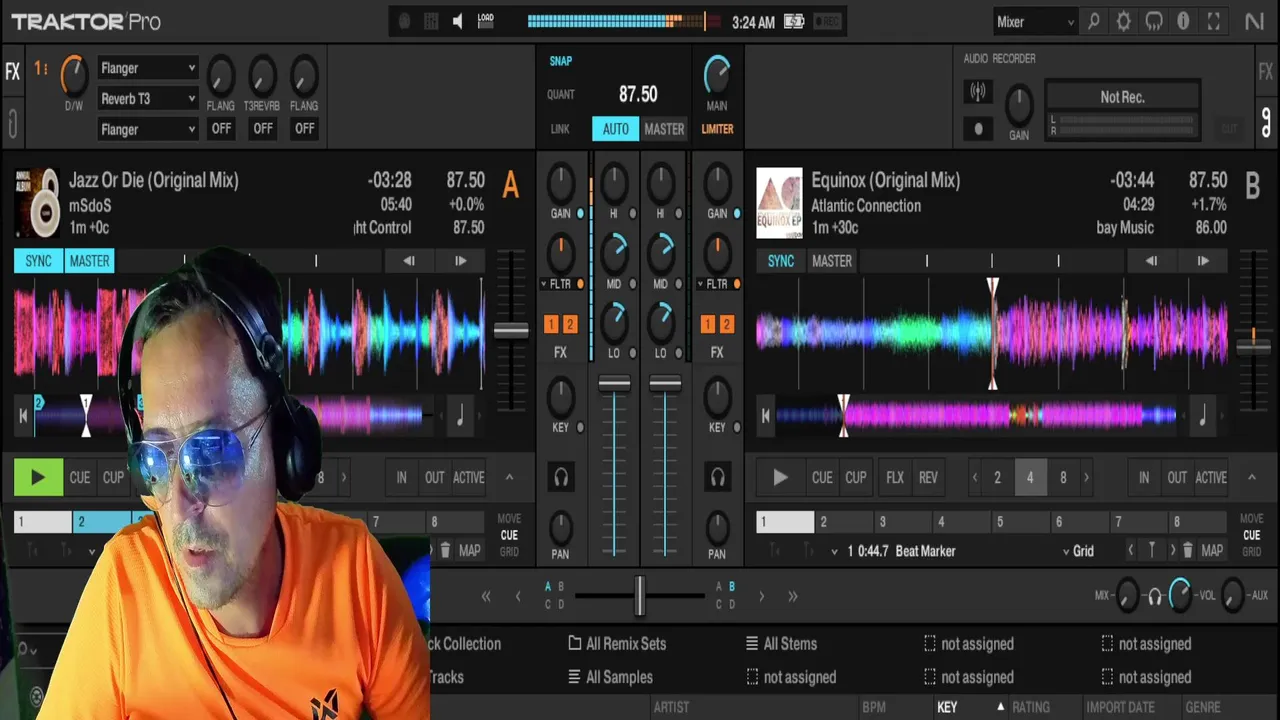Open Preferences via the gear icon
Image resolution: width=1280 pixels, height=720 pixels.
click(x=1124, y=21)
